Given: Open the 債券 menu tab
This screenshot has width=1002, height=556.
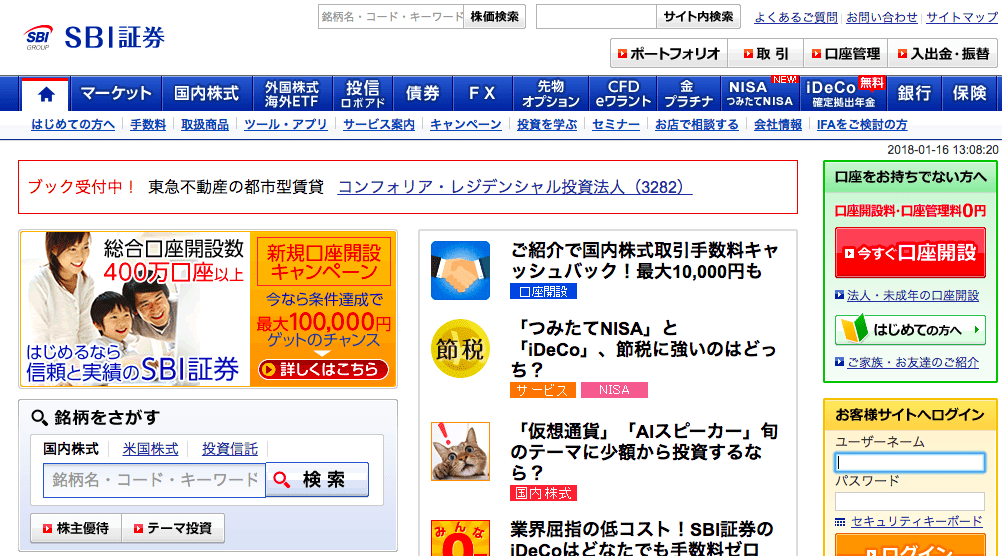Looking at the screenshot, I should click(422, 93).
